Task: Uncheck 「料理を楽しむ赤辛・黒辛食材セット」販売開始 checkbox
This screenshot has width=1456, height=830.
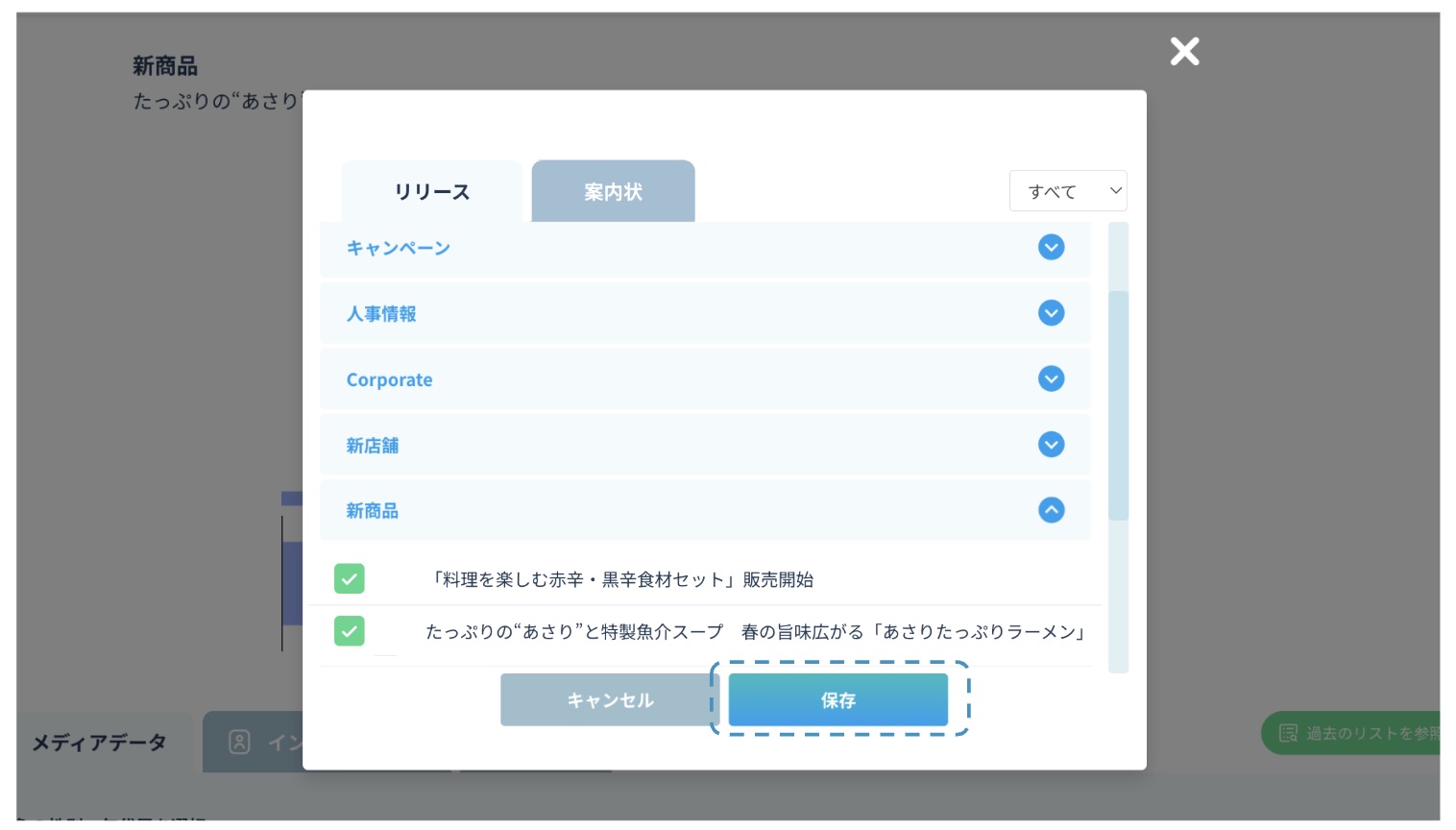Action: 350,579
